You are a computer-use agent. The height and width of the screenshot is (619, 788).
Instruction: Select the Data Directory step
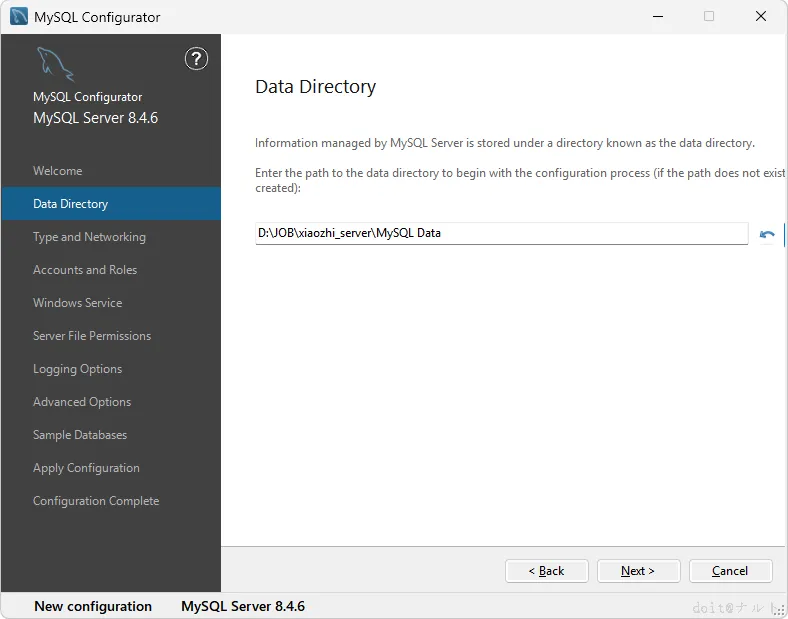(x=70, y=204)
